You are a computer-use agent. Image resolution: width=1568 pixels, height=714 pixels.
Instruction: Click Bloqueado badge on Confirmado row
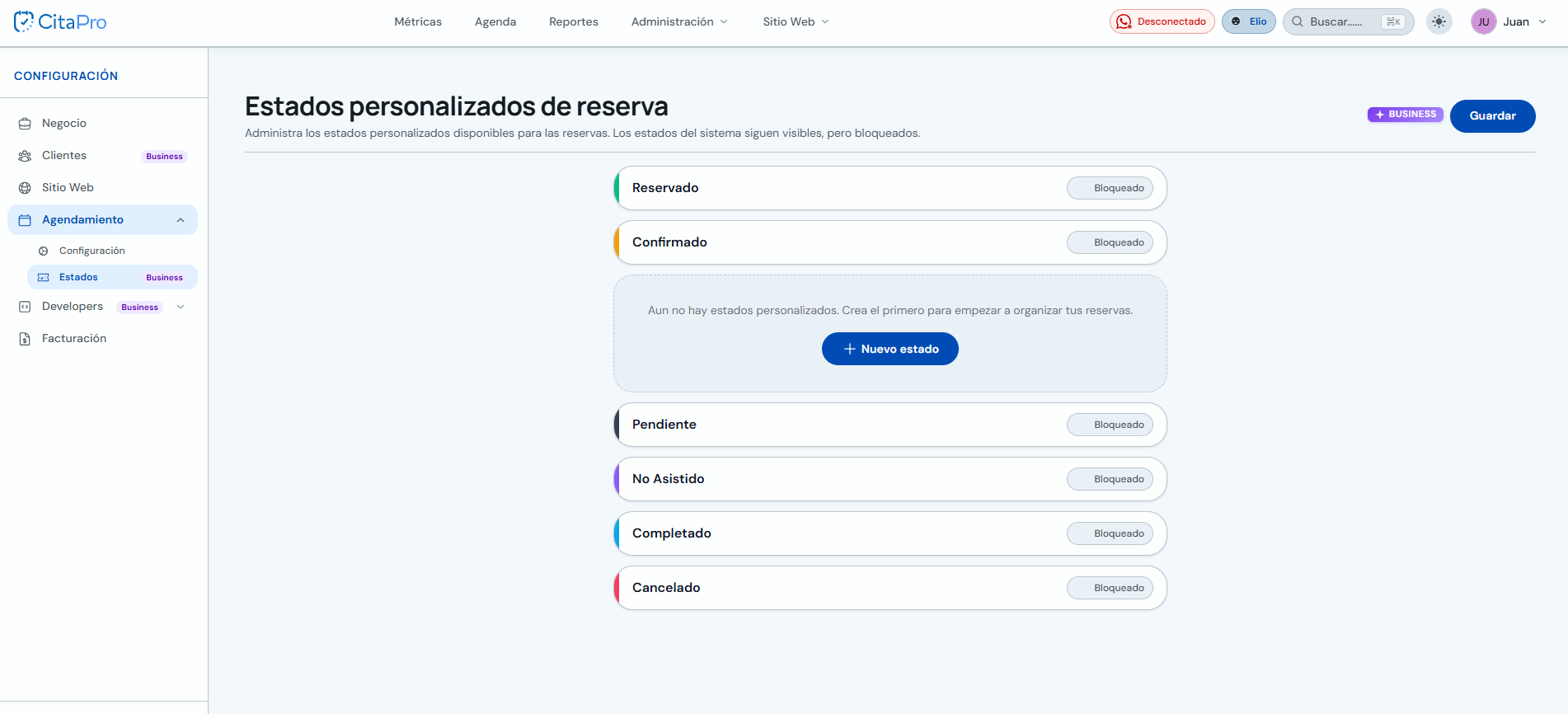pos(1110,242)
